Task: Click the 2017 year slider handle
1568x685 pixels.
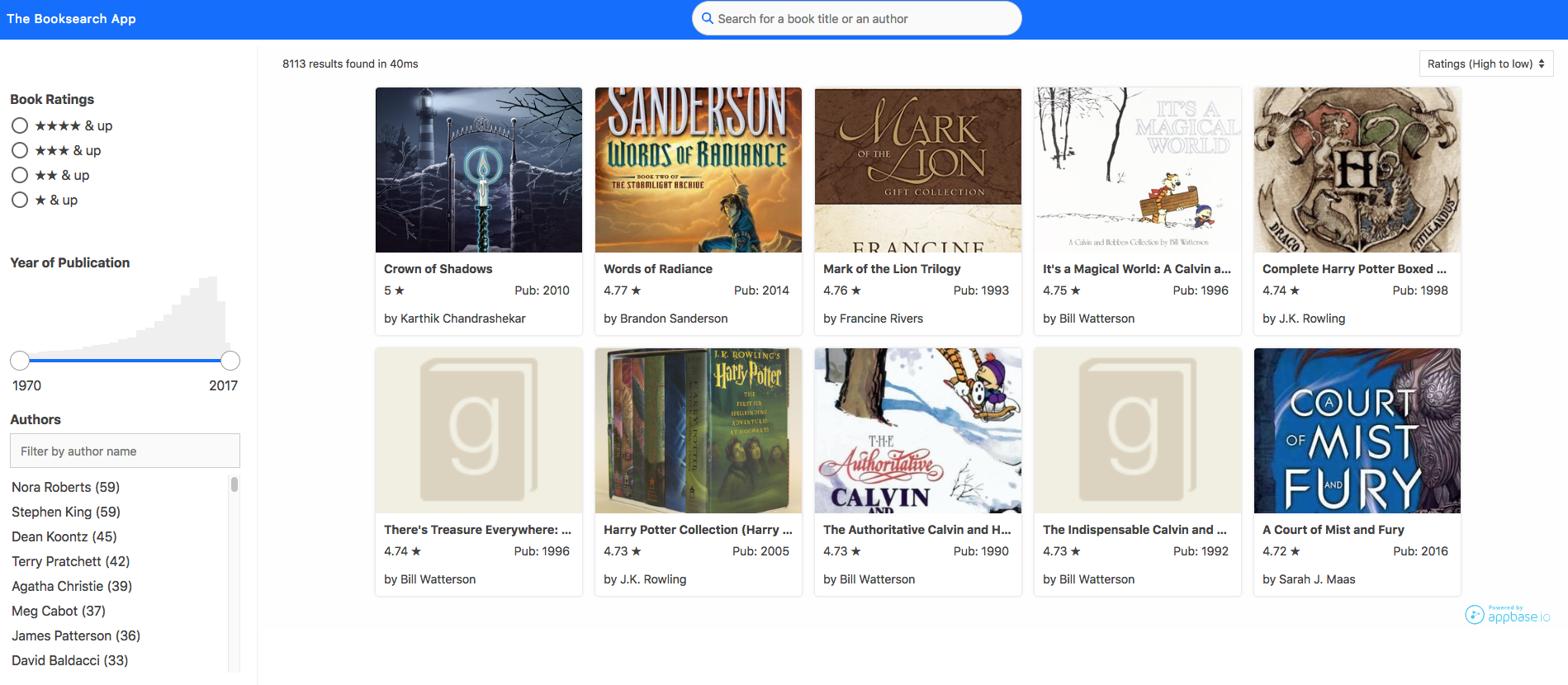Action: pyautogui.click(x=230, y=361)
